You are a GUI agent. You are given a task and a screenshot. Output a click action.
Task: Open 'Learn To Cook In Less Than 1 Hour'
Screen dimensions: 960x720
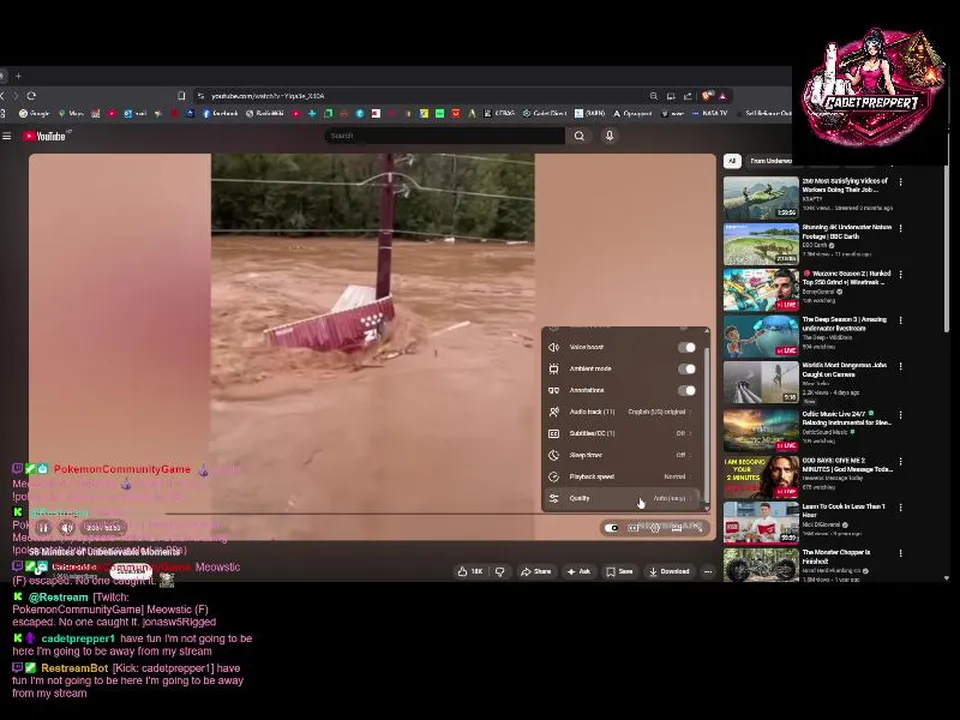click(844, 511)
